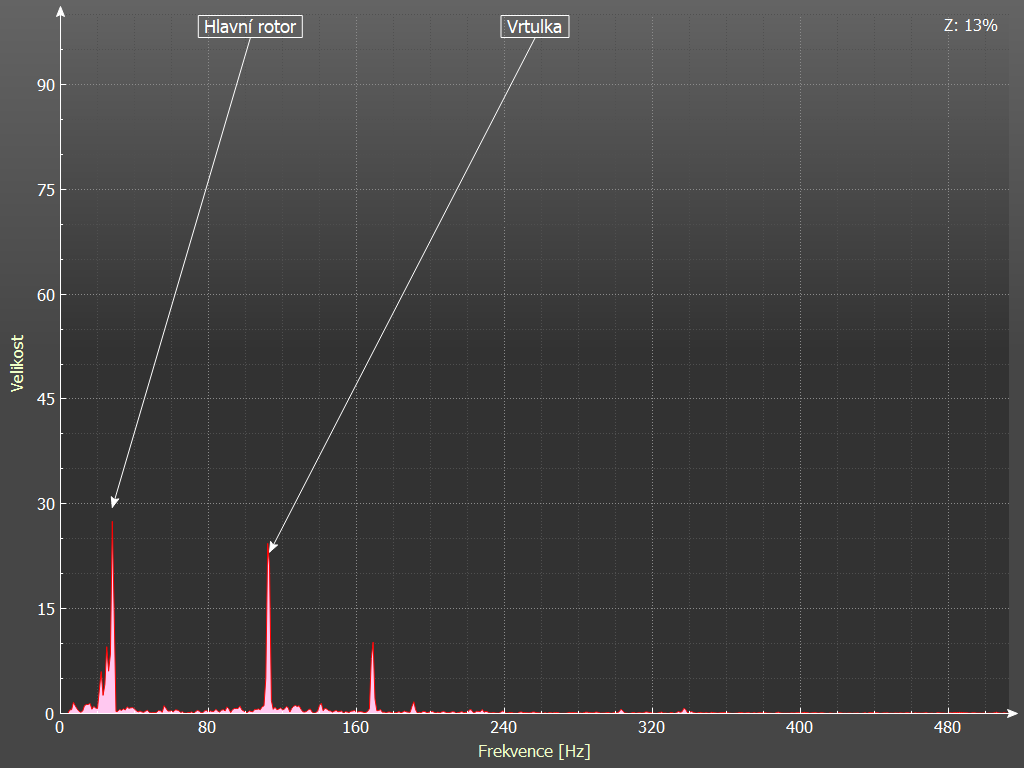
Task: Select the Frekvence [Hz] axis title
Action: 534,751
